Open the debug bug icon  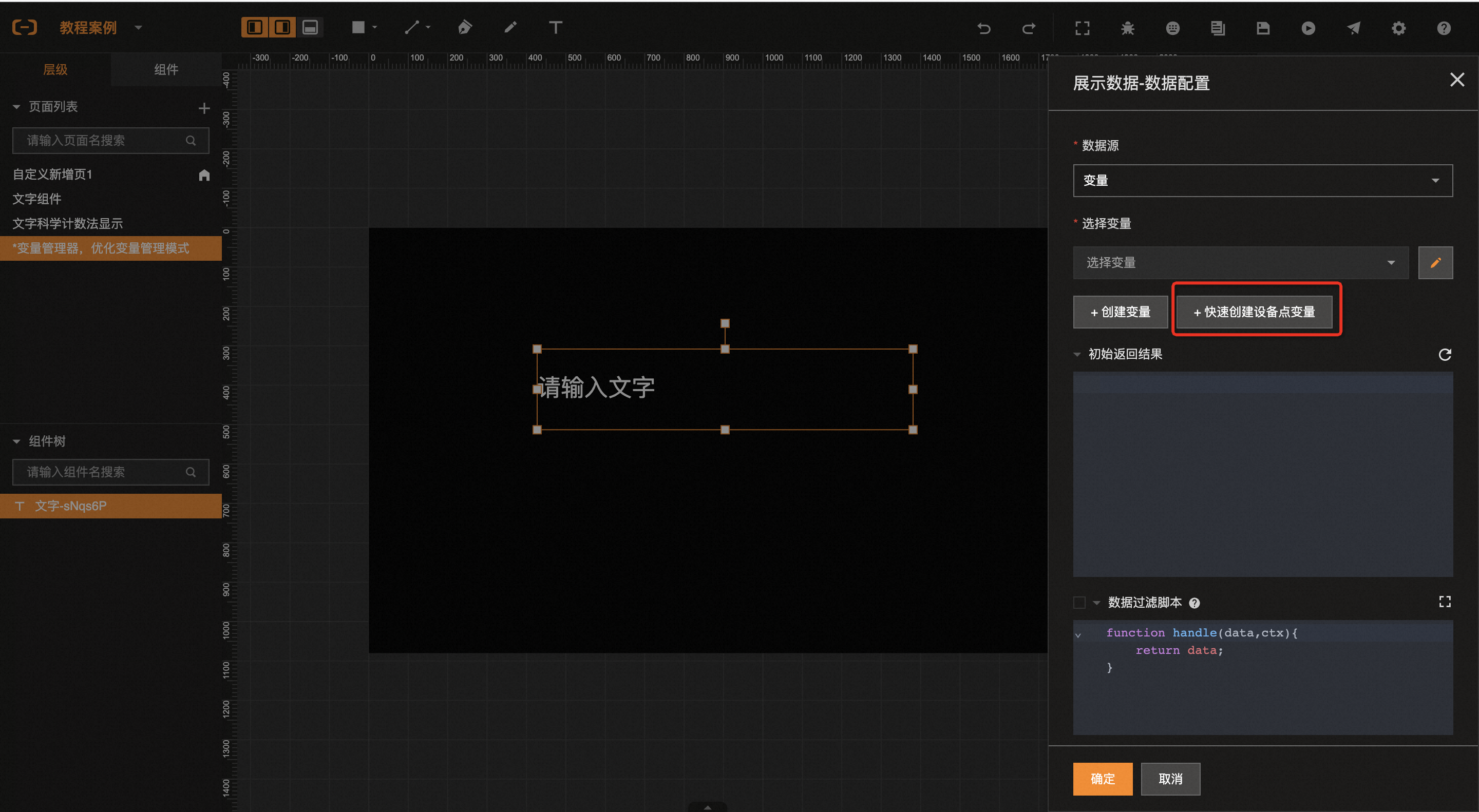[1127, 28]
